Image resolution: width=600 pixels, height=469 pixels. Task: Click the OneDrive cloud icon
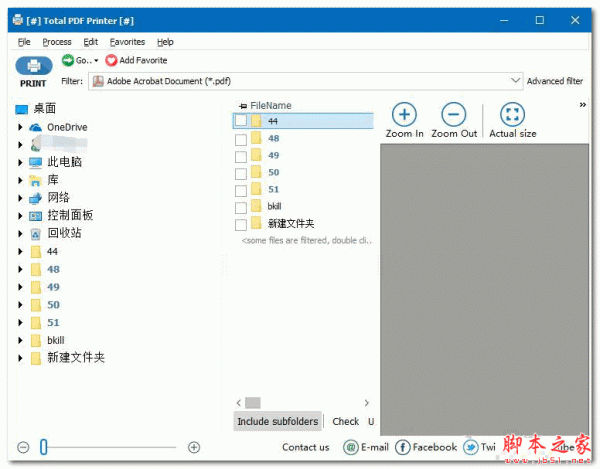coord(36,127)
